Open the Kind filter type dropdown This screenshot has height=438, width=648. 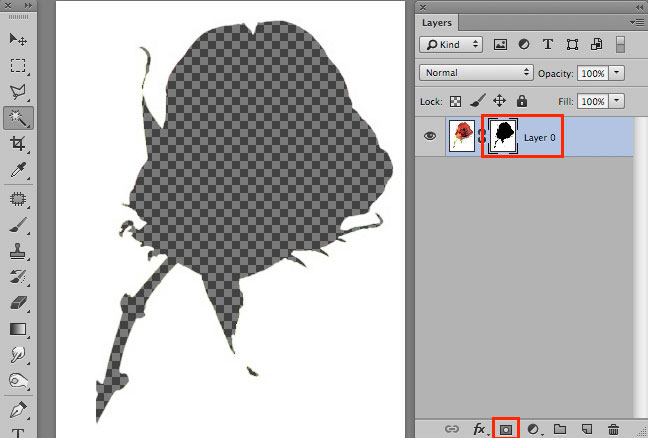click(451, 45)
